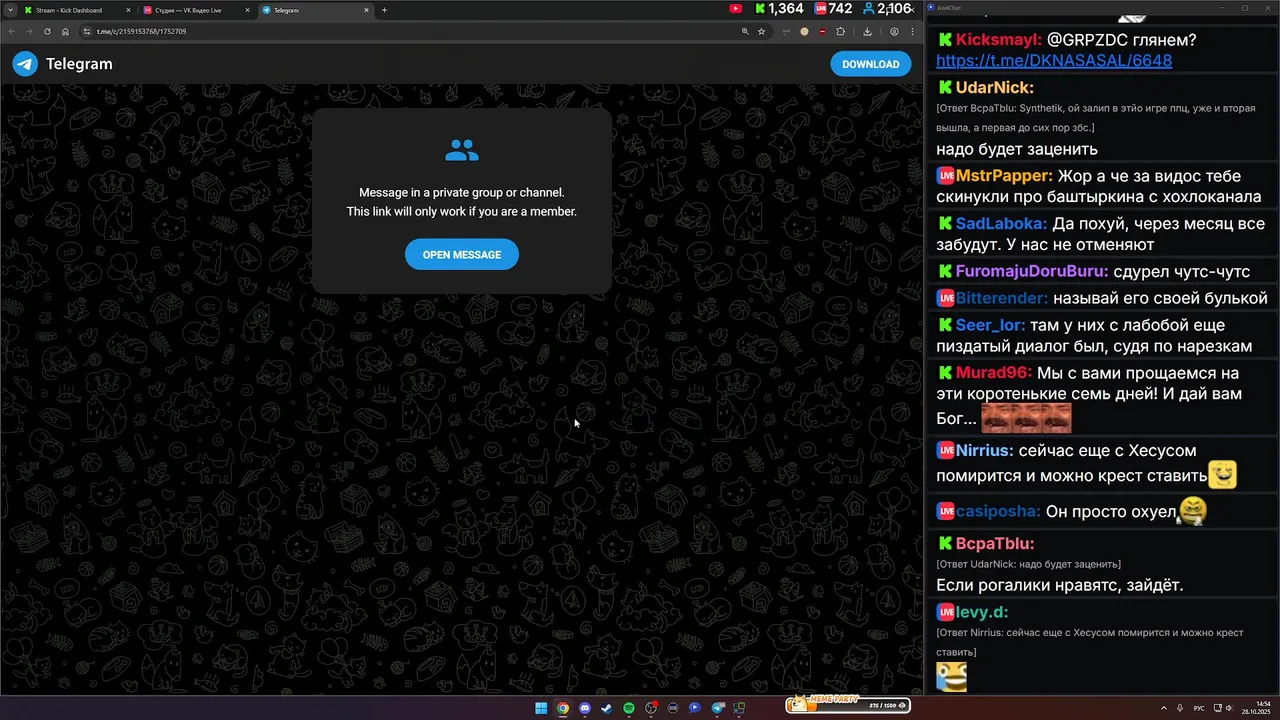Image resolution: width=1280 pixels, height=720 pixels.
Task: Click username Nirrius in chat
Action: 984,450
